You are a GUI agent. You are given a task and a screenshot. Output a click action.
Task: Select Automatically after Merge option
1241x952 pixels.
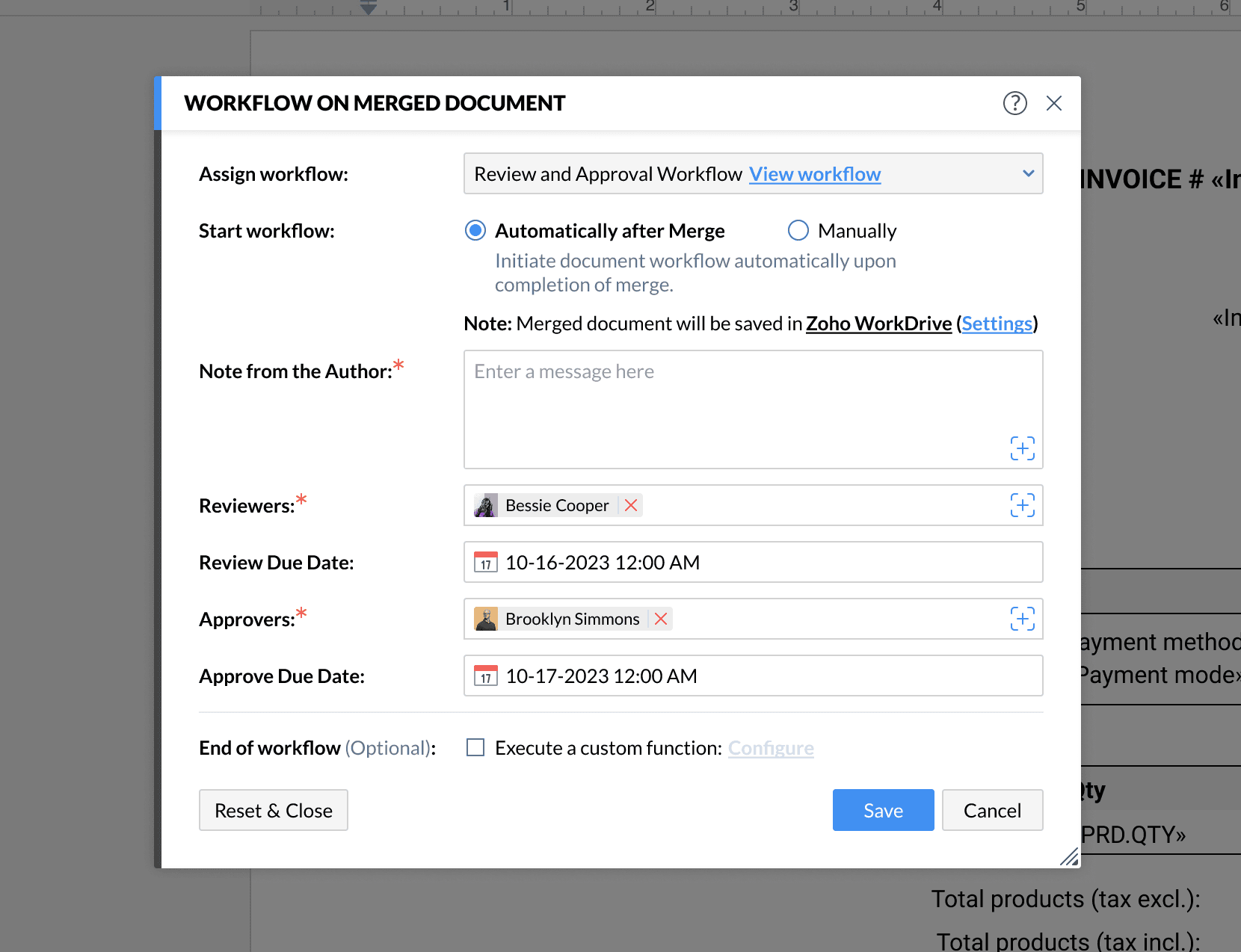[475, 230]
